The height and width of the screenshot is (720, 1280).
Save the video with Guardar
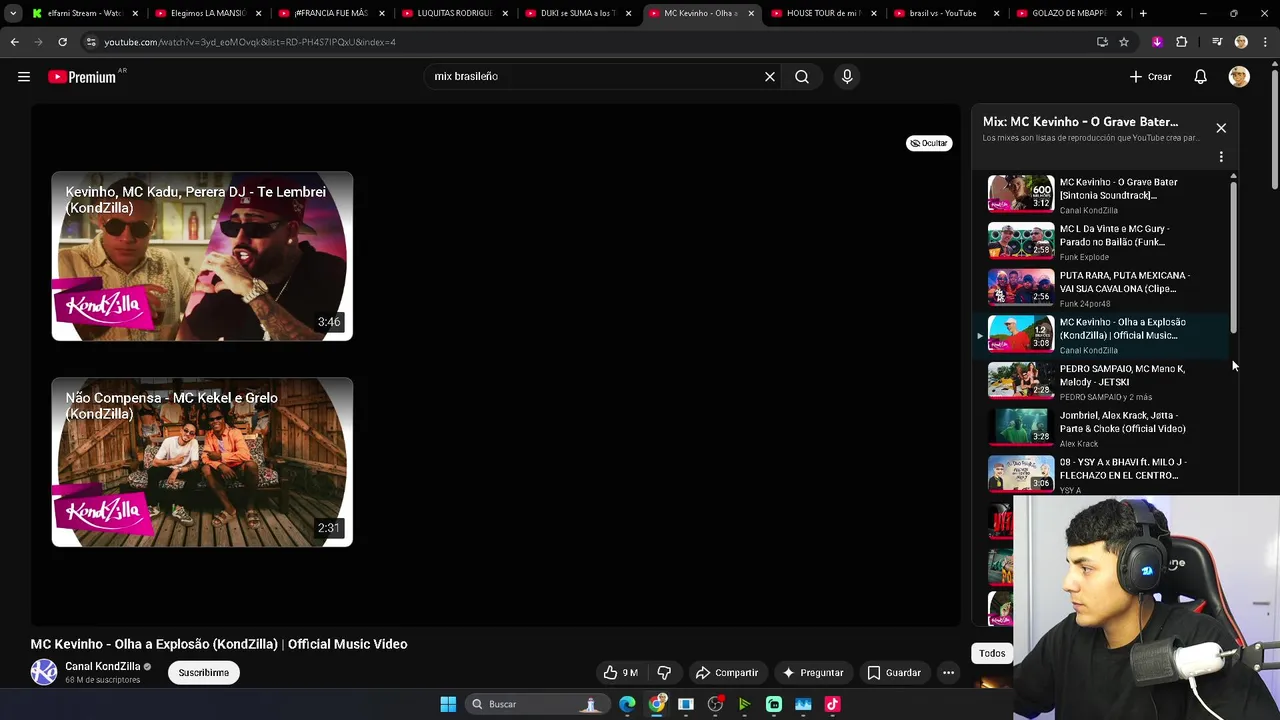894,673
